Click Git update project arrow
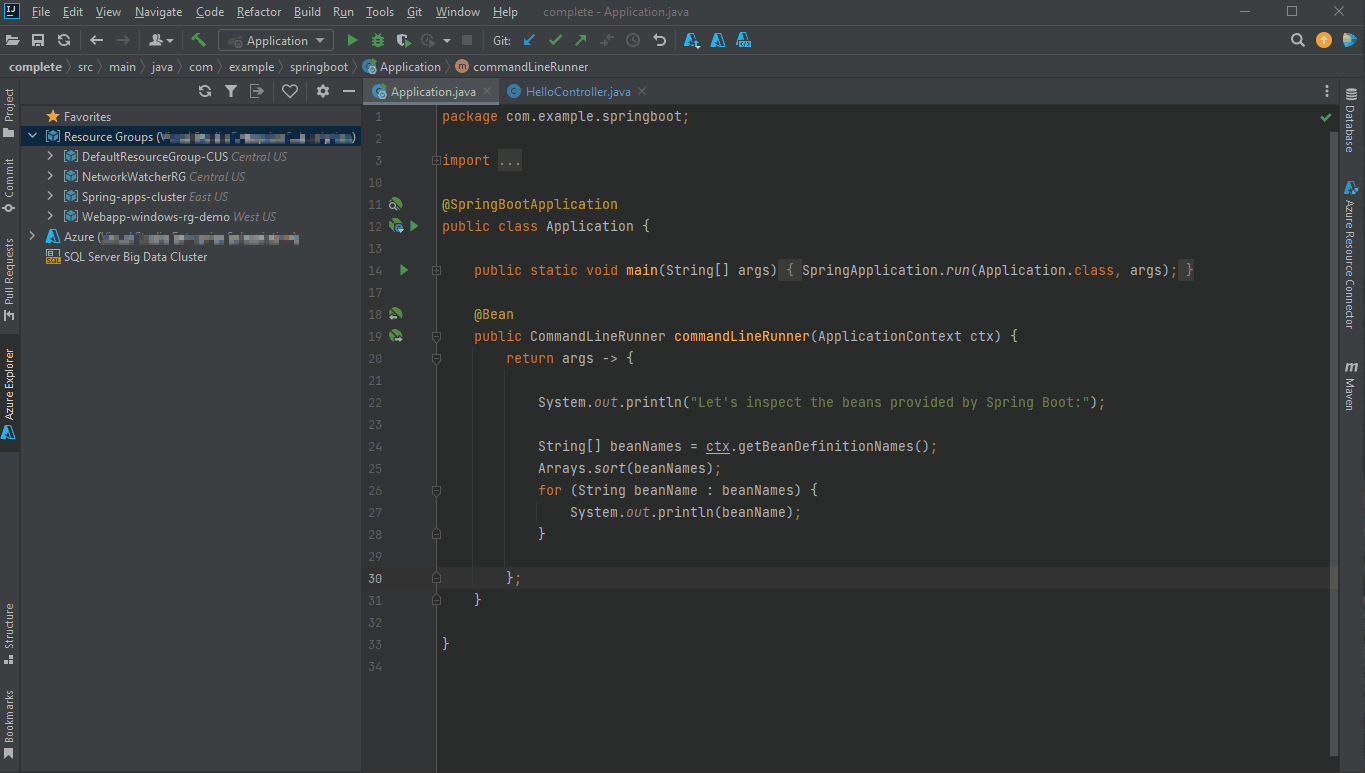The height and width of the screenshot is (773, 1365). click(x=529, y=41)
